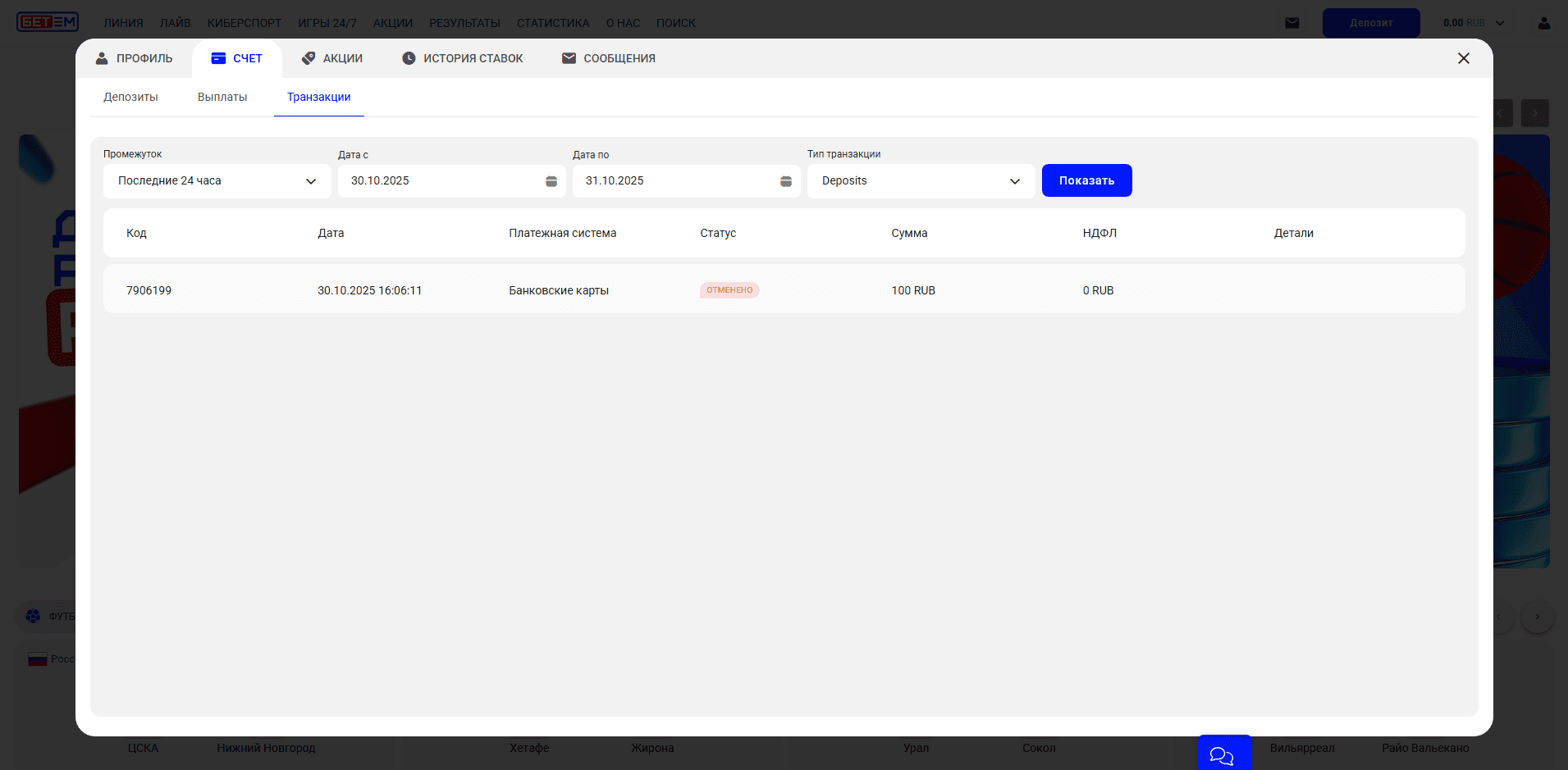Switch to the Выплаты sub-tab
This screenshot has height=770, width=1568.
point(222,97)
